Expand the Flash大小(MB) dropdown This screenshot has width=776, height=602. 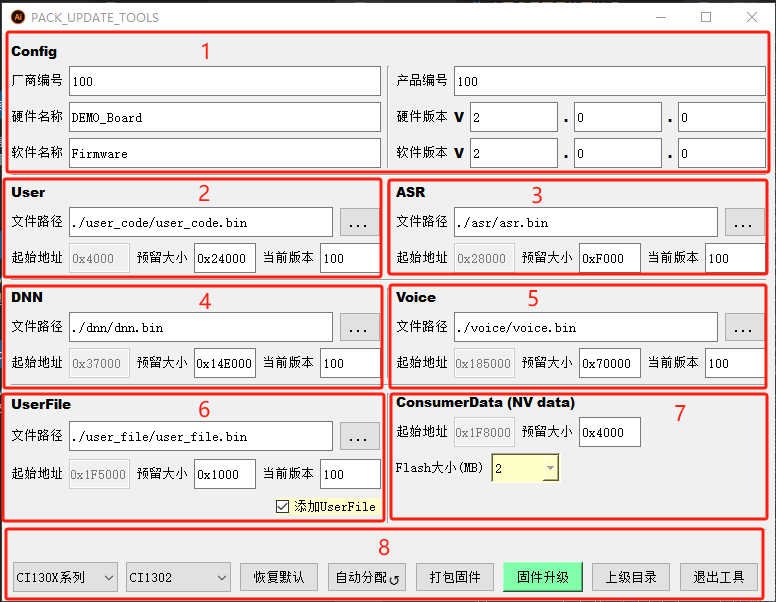pyautogui.click(x=548, y=468)
